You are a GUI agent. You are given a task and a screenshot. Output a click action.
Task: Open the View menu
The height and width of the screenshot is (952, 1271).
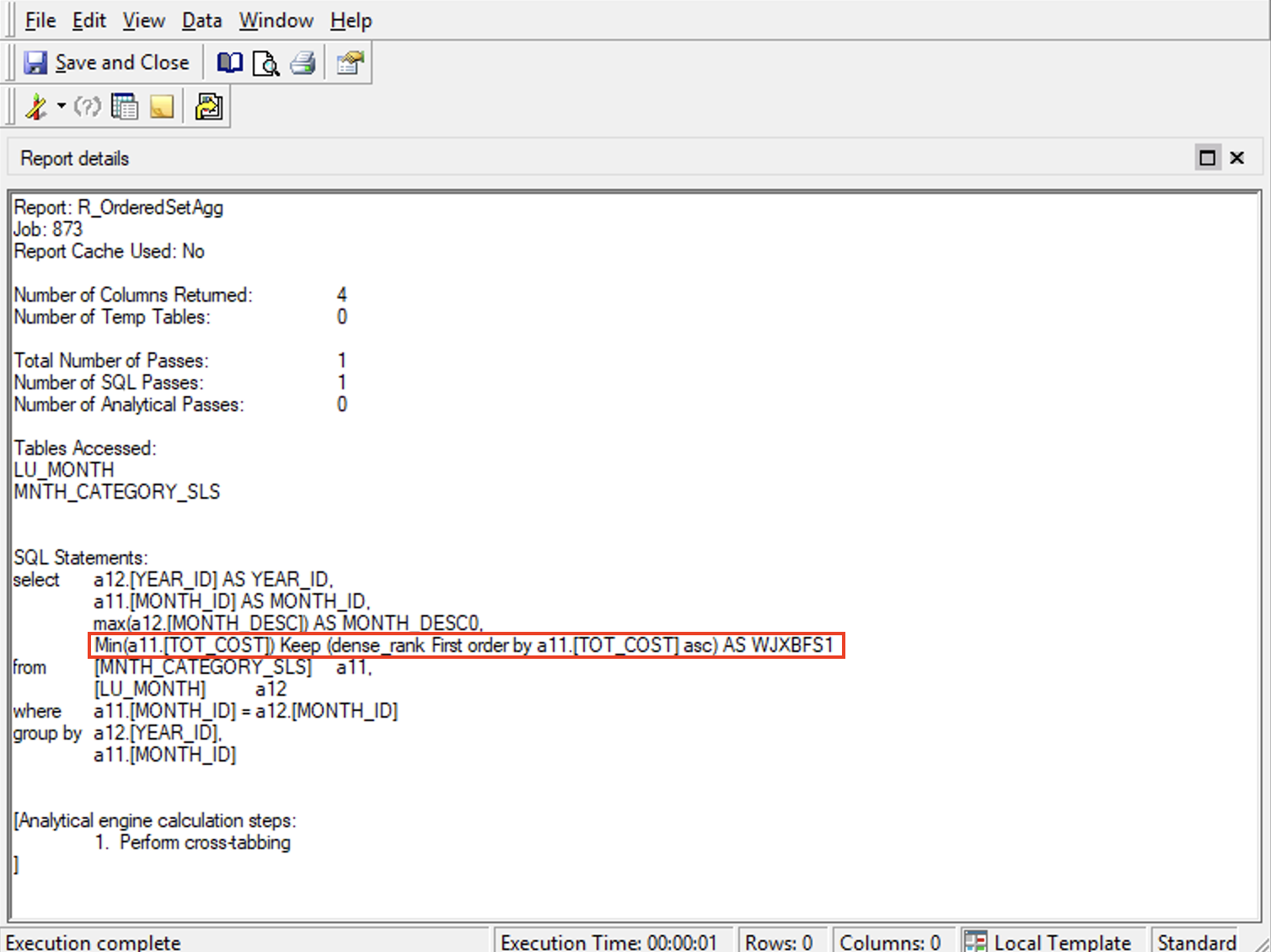pos(142,19)
